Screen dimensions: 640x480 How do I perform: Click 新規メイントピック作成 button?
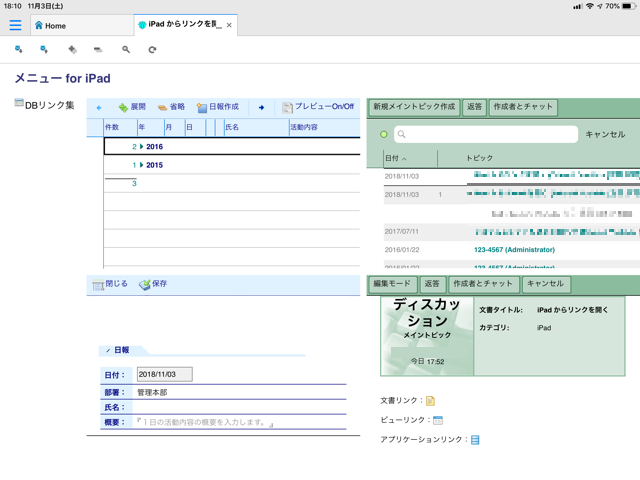(x=414, y=107)
